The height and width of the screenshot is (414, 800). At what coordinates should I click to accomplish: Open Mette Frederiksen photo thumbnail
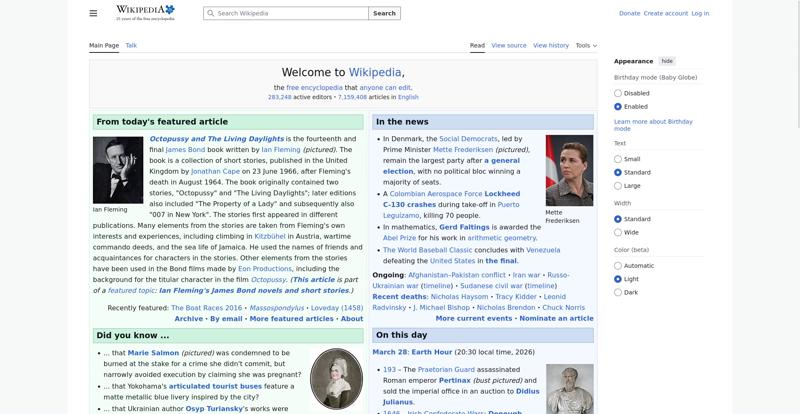click(569, 170)
